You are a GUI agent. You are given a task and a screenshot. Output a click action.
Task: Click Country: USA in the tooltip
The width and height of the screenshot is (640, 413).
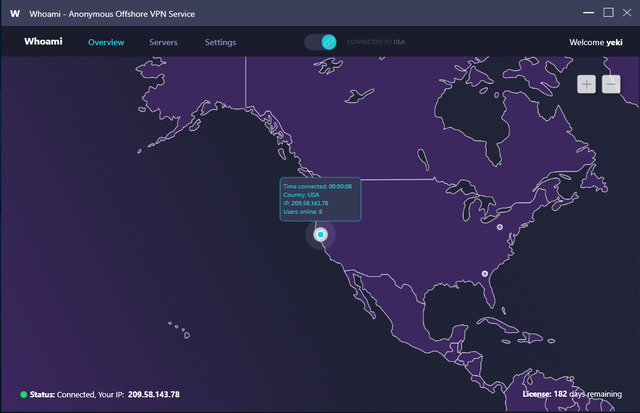[301, 195]
